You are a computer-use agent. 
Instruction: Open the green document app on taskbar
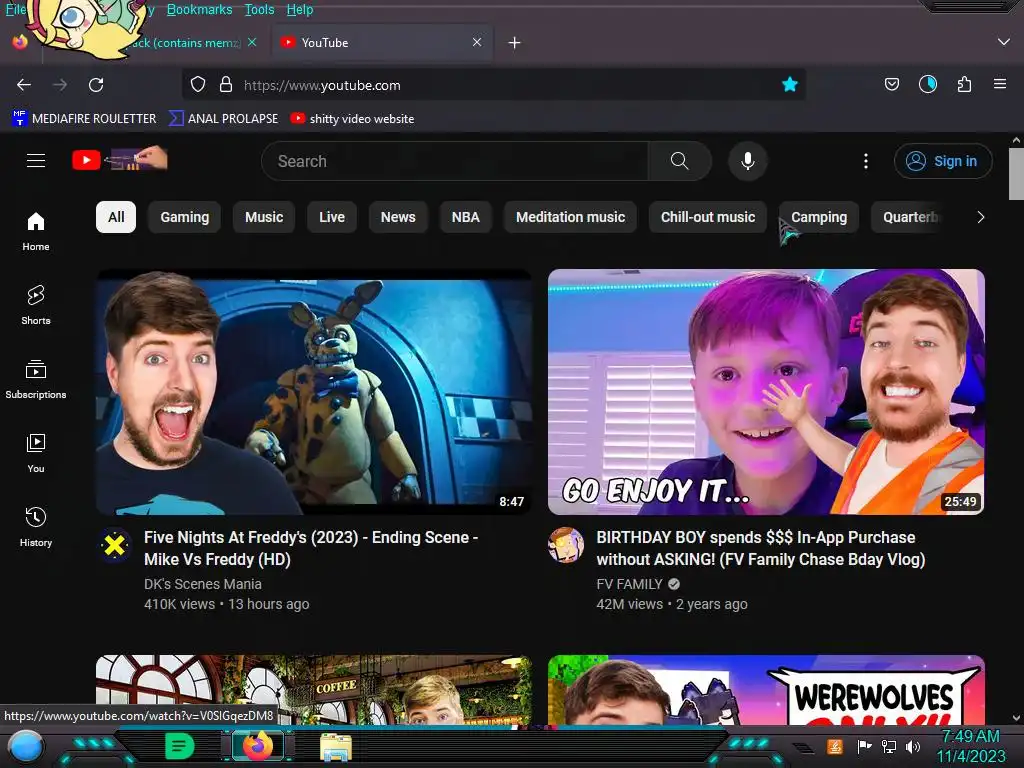tap(179, 746)
